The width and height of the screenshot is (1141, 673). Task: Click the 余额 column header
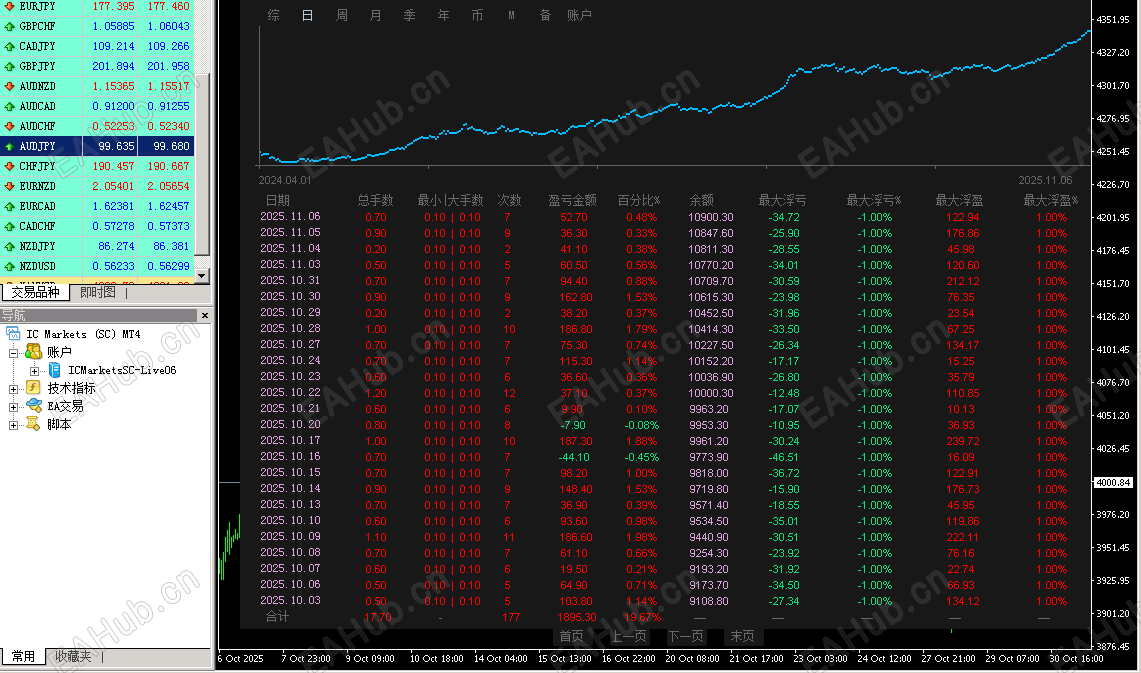click(x=701, y=200)
